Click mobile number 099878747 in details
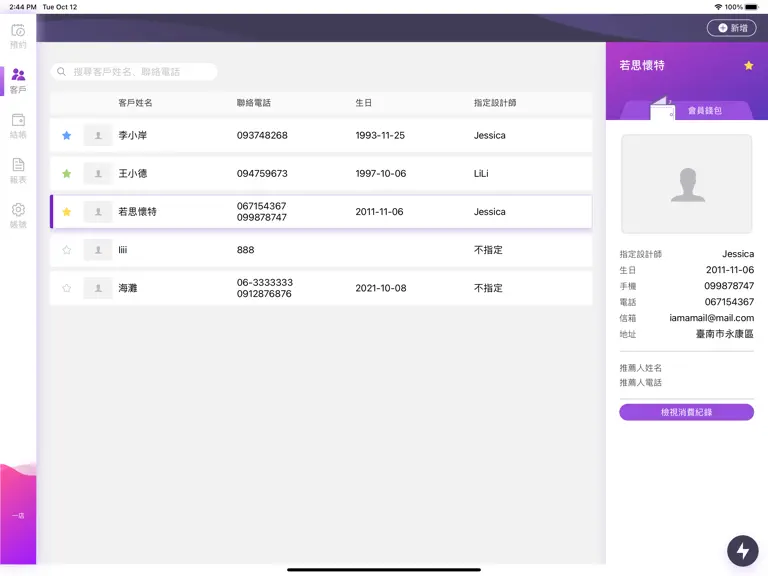The width and height of the screenshot is (768, 576). (729, 286)
